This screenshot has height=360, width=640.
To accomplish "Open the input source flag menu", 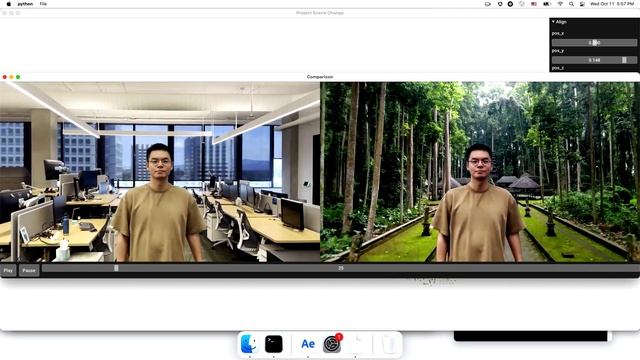I will click(534, 4).
